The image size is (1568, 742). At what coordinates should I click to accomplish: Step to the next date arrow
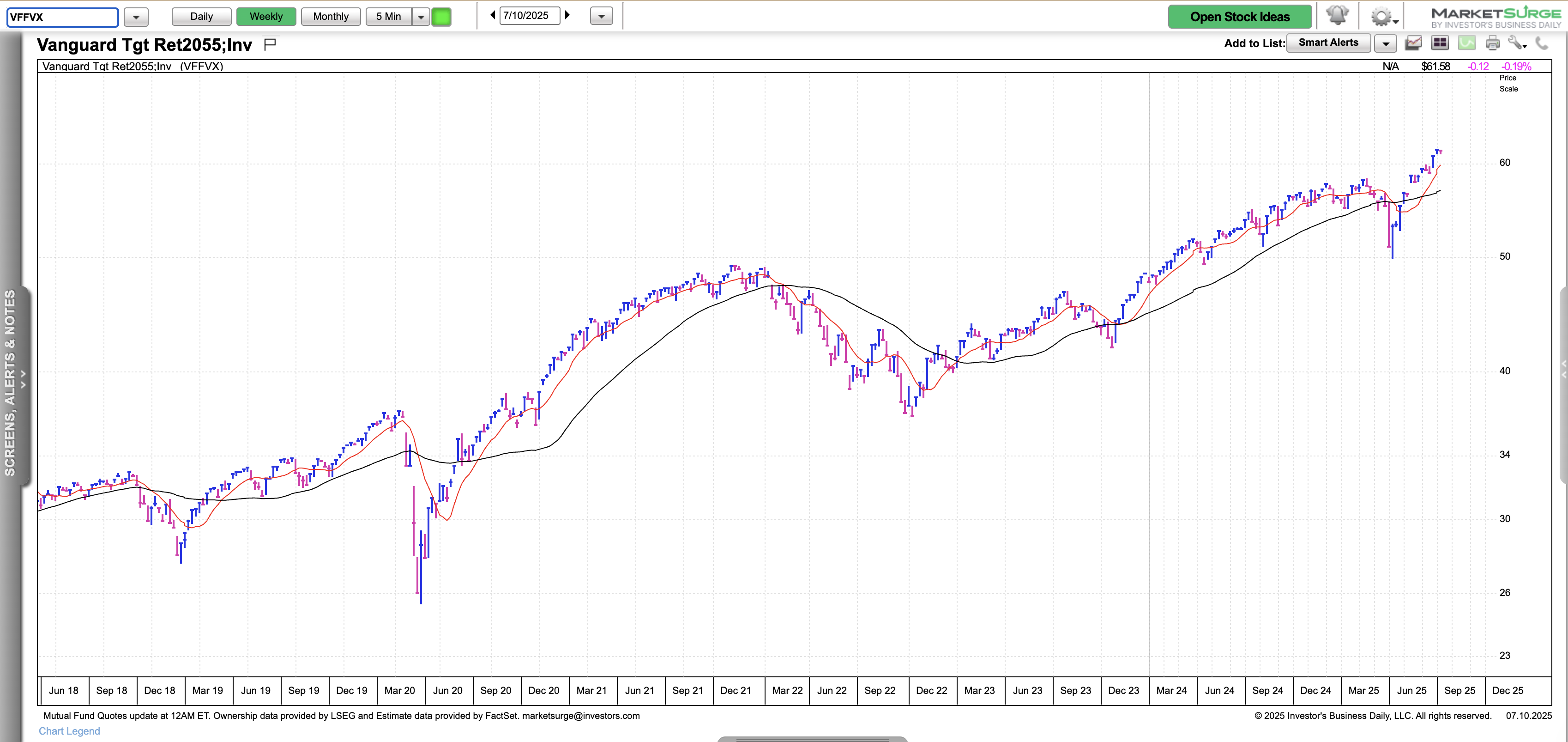point(567,15)
